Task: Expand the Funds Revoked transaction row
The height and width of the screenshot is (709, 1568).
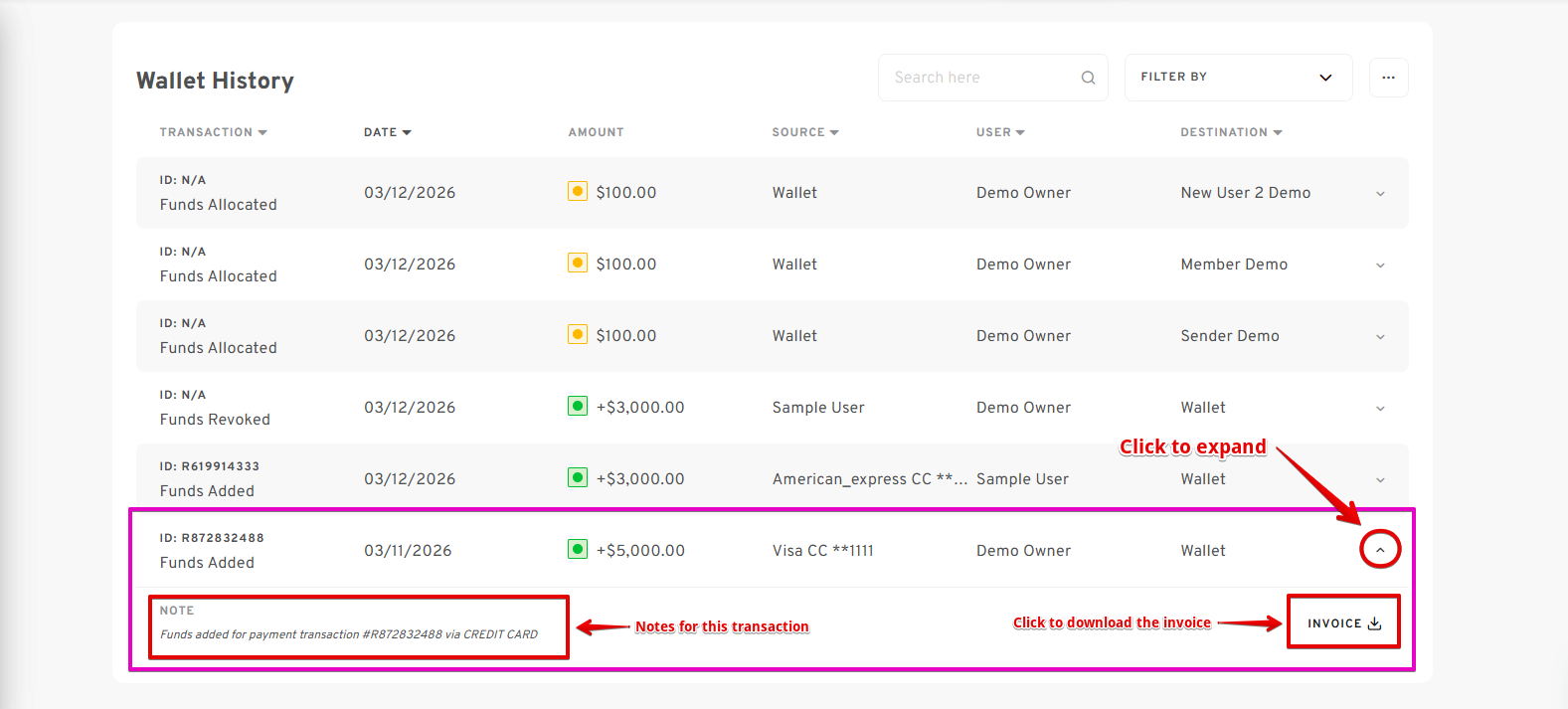Action: click(1380, 409)
